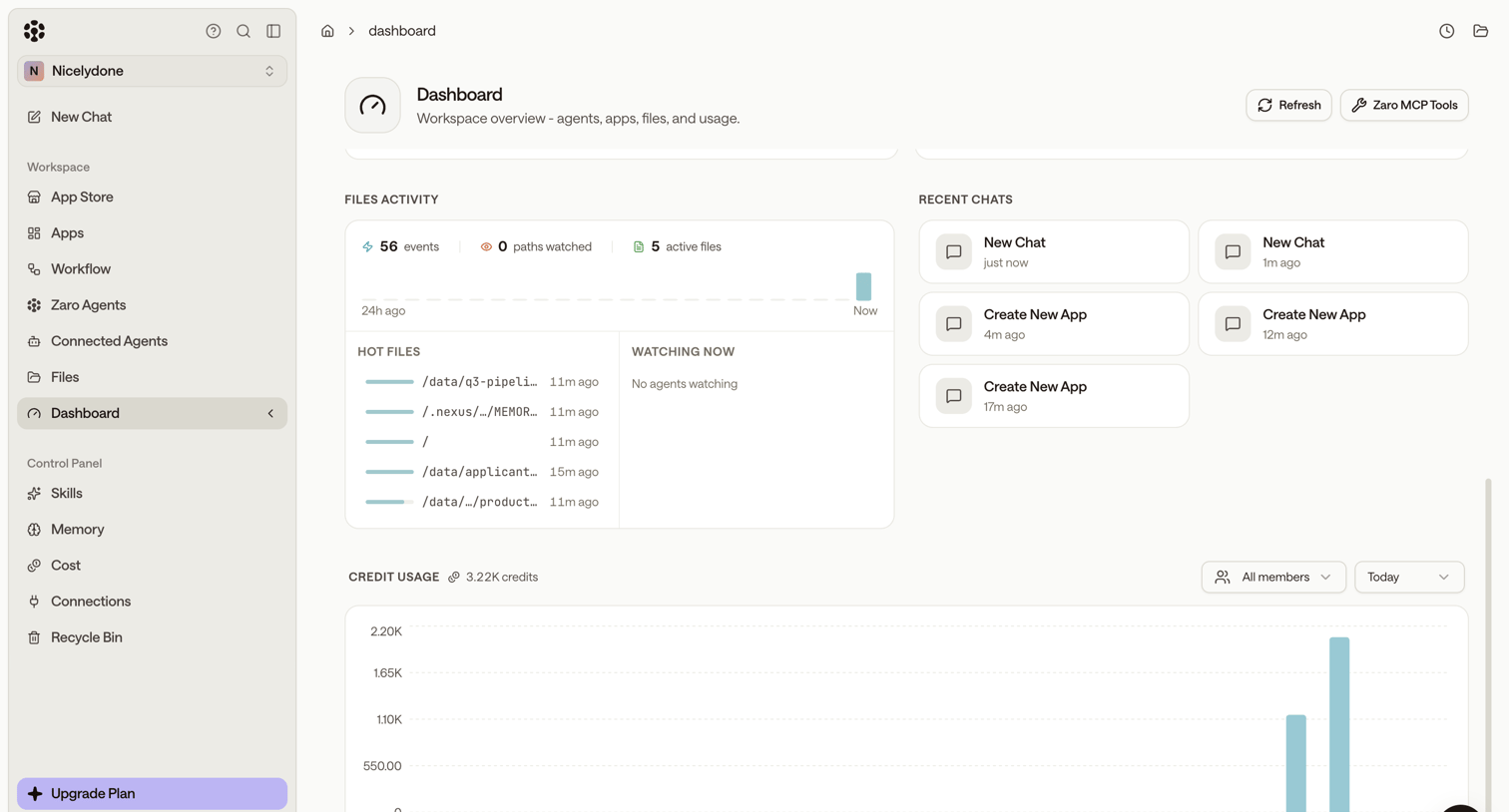The image size is (1509, 812).
Task: Collapse the Dashboard chevron arrow
Action: [270, 413]
